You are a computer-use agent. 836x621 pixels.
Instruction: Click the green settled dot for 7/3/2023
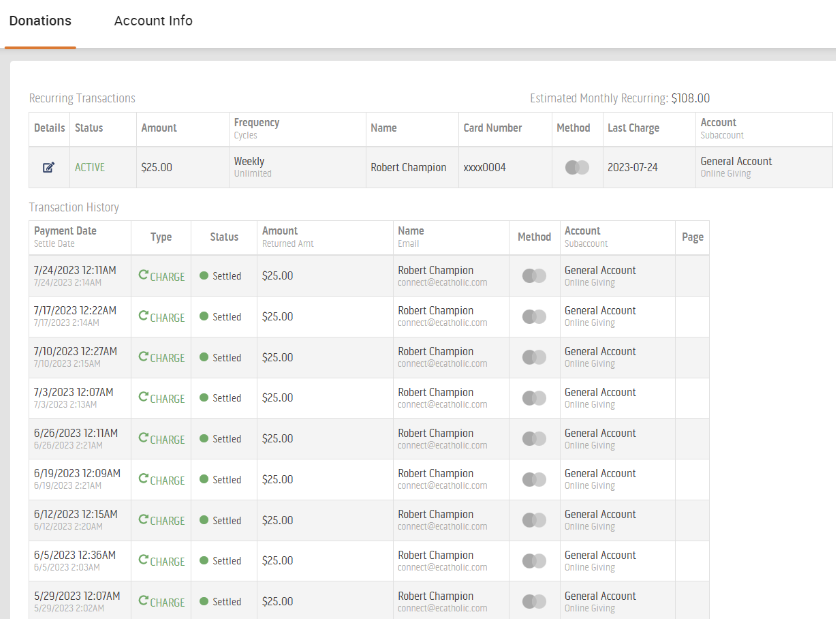coord(204,398)
